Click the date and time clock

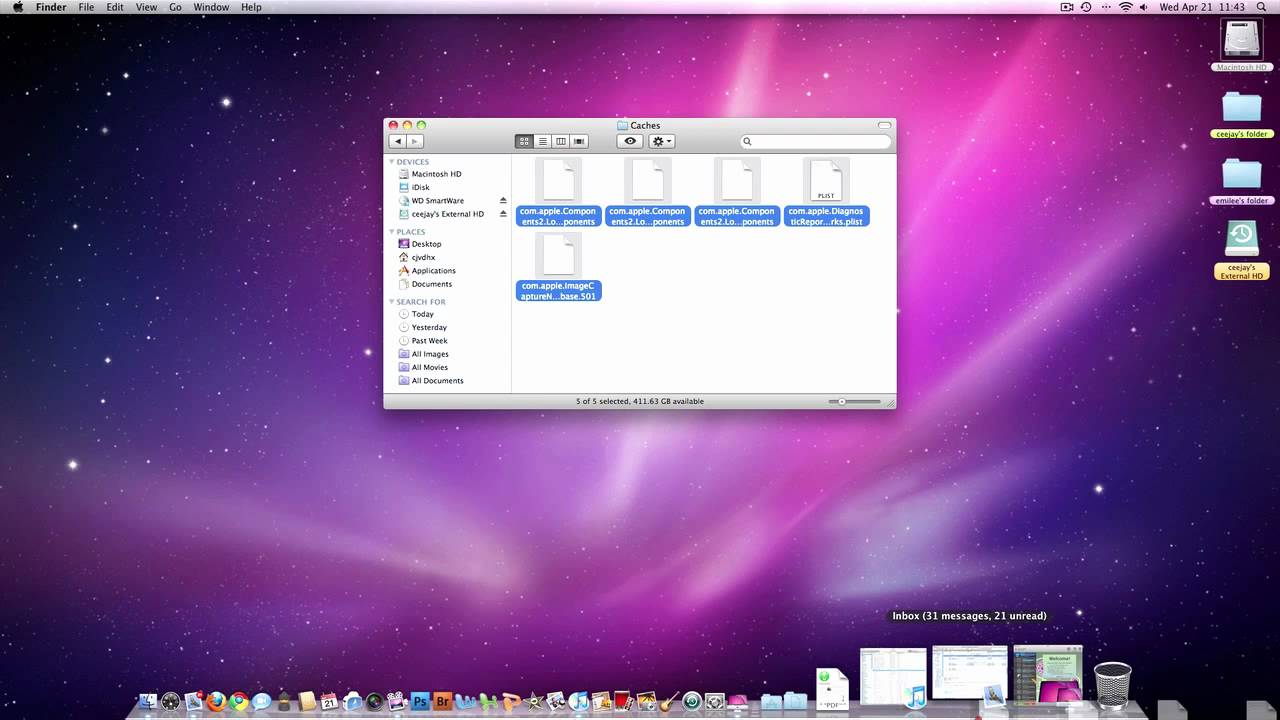[x=1202, y=7]
